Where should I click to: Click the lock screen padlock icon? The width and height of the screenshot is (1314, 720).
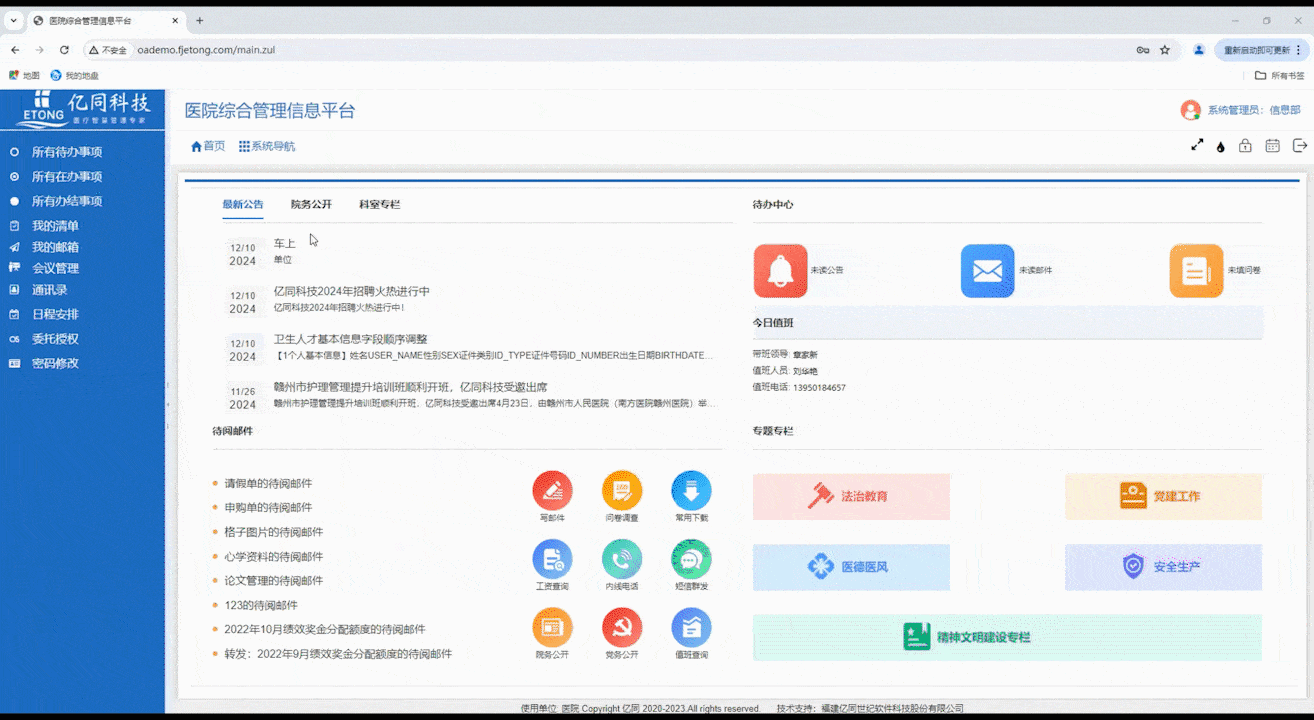tap(1245, 146)
